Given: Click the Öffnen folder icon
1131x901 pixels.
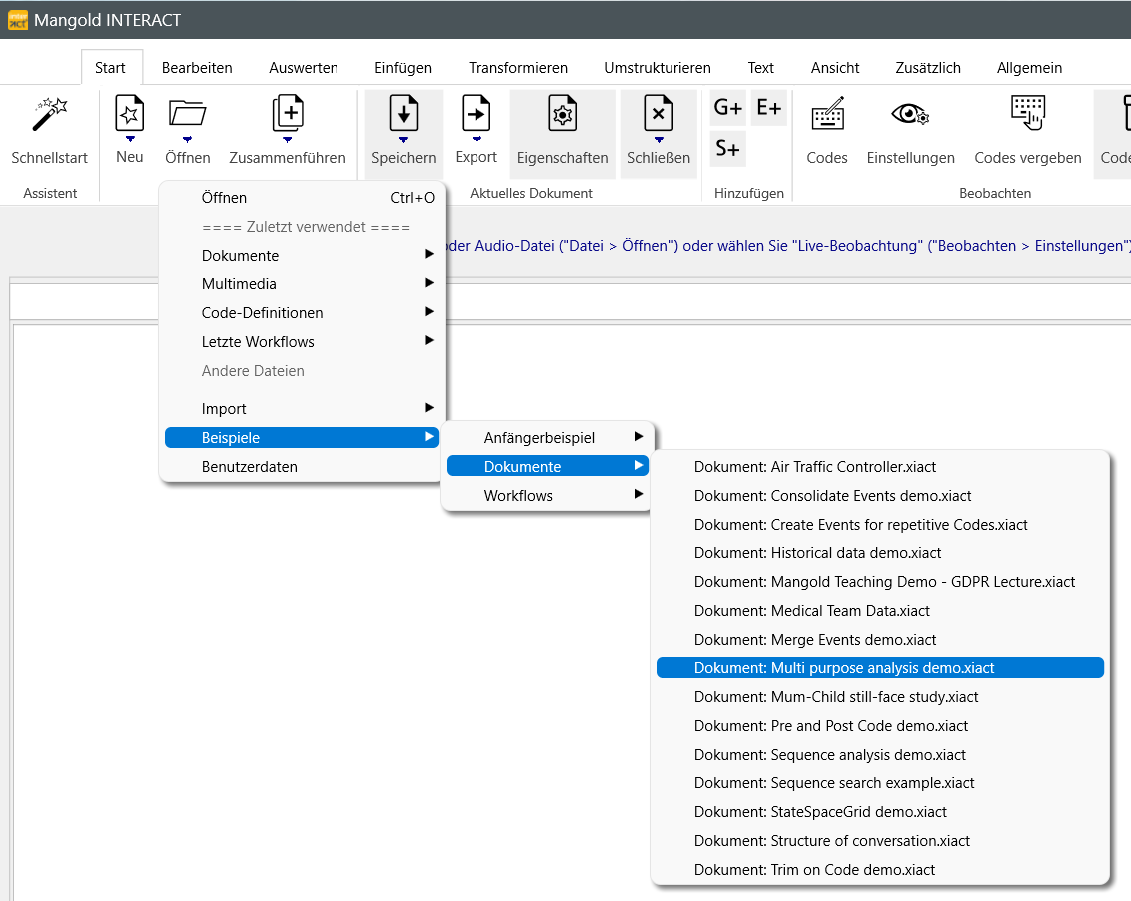Looking at the screenshot, I should (188, 113).
